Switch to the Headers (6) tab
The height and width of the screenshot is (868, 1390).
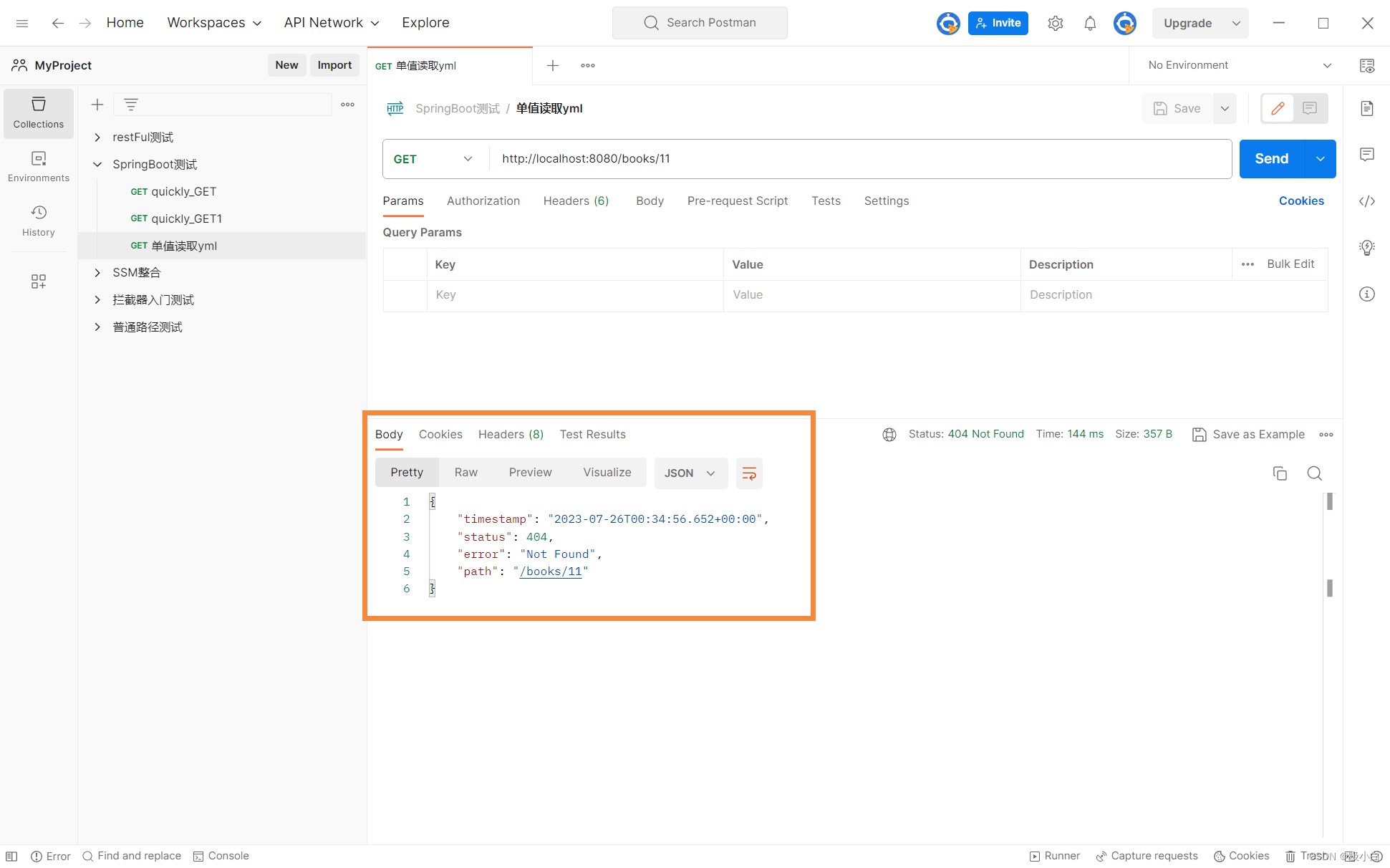pyautogui.click(x=575, y=201)
